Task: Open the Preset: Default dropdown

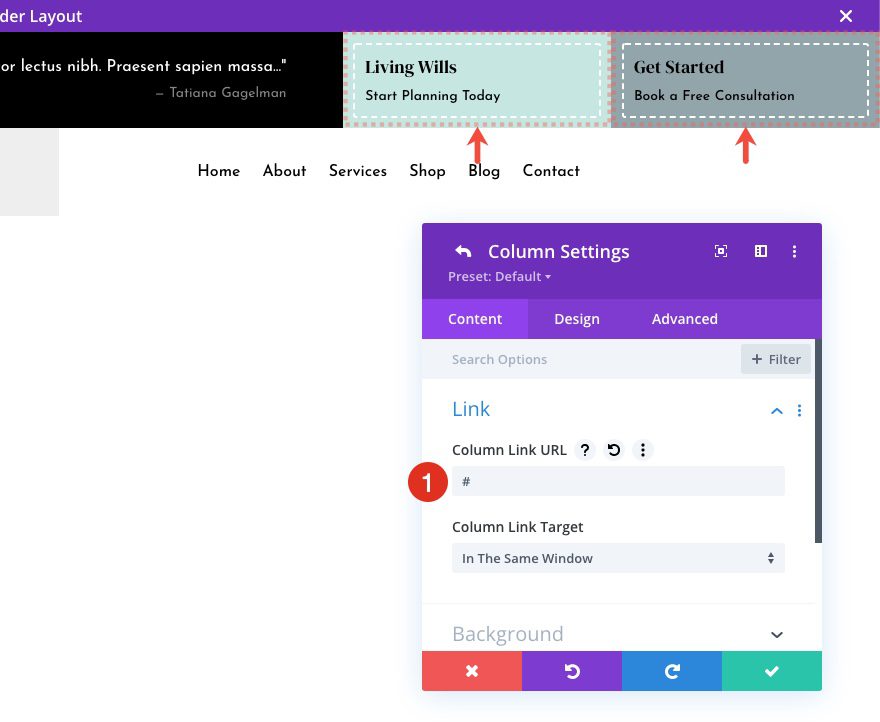Action: [500, 276]
